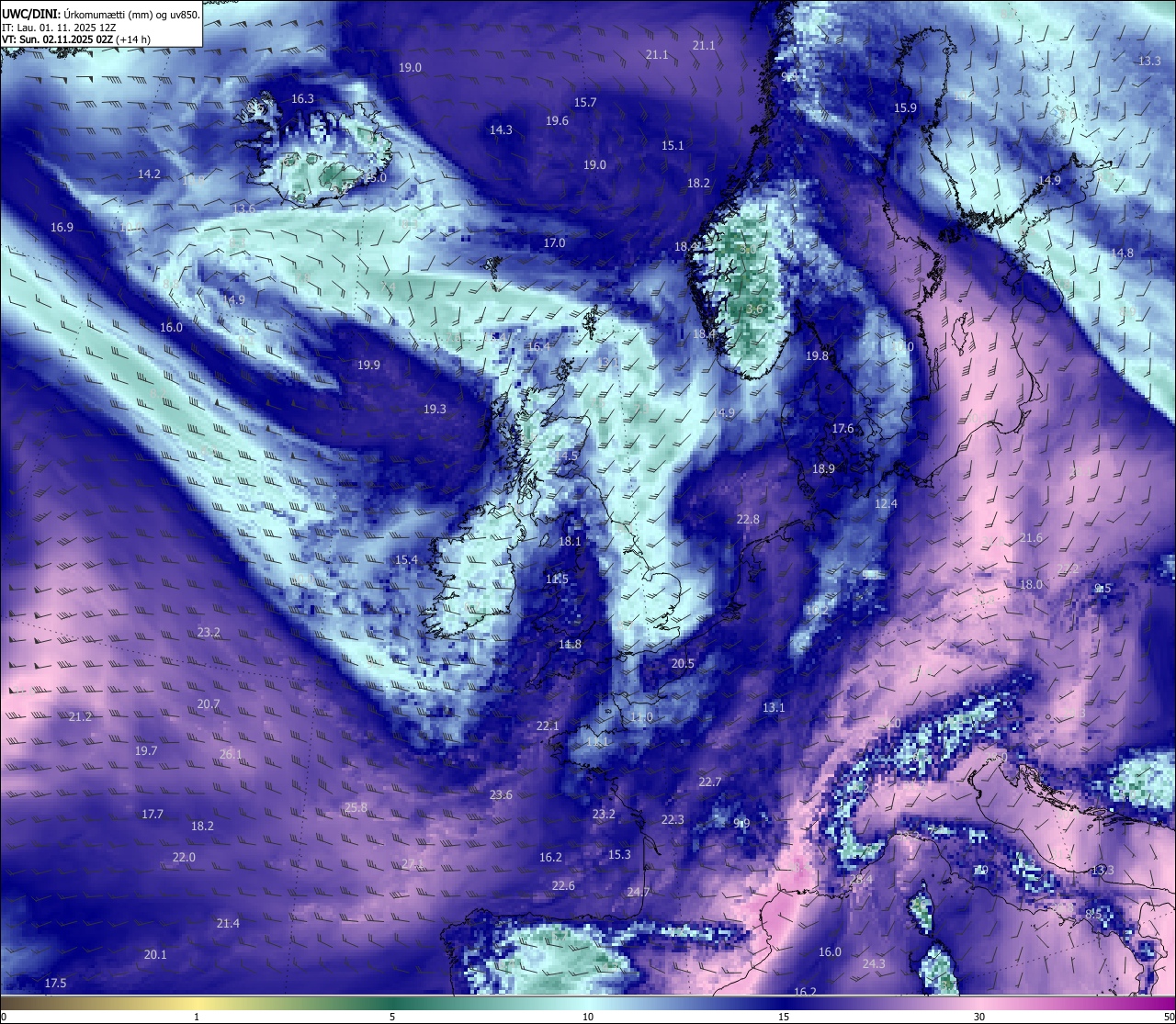This screenshot has width=1176, height=1024.
Task: Click the 14.8 map value
Action: click(1122, 253)
